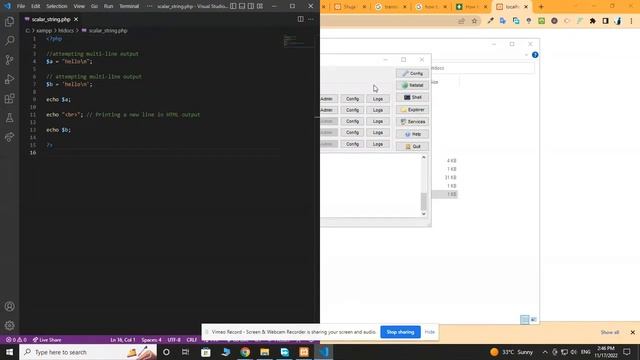Click the blue help icon in File Explorer
Screen dimensions: 640x360
(535, 55)
